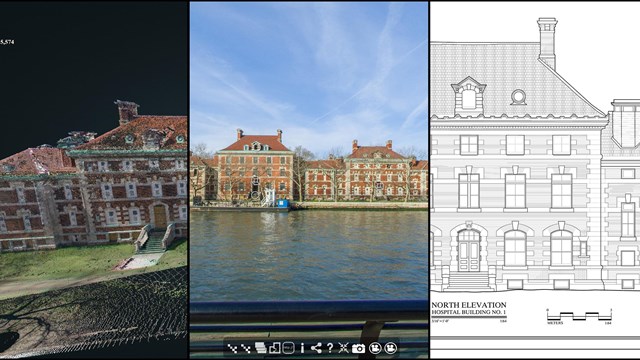Select the lower hotspot on the left building
Viewport: 640px width, 360px height.
click(x=255, y=195)
